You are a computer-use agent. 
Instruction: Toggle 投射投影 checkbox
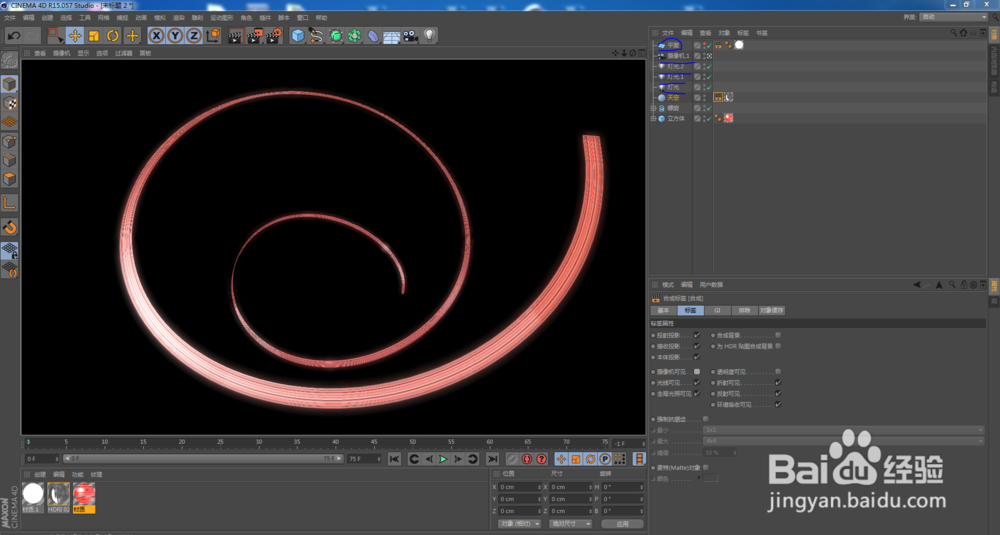coord(697,335)
